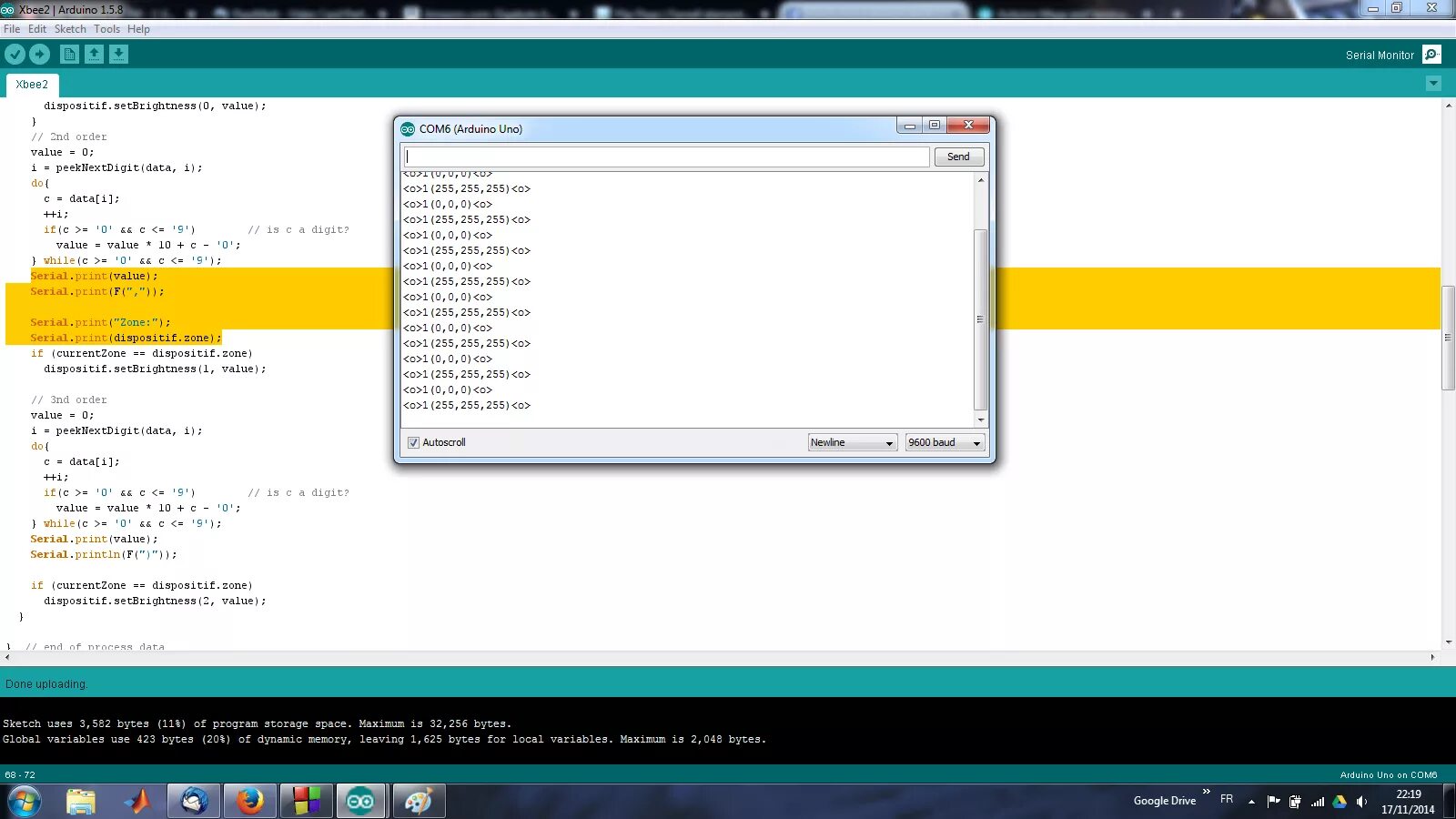
Task: Save the sketch with the Save icon
Action: 118,55
